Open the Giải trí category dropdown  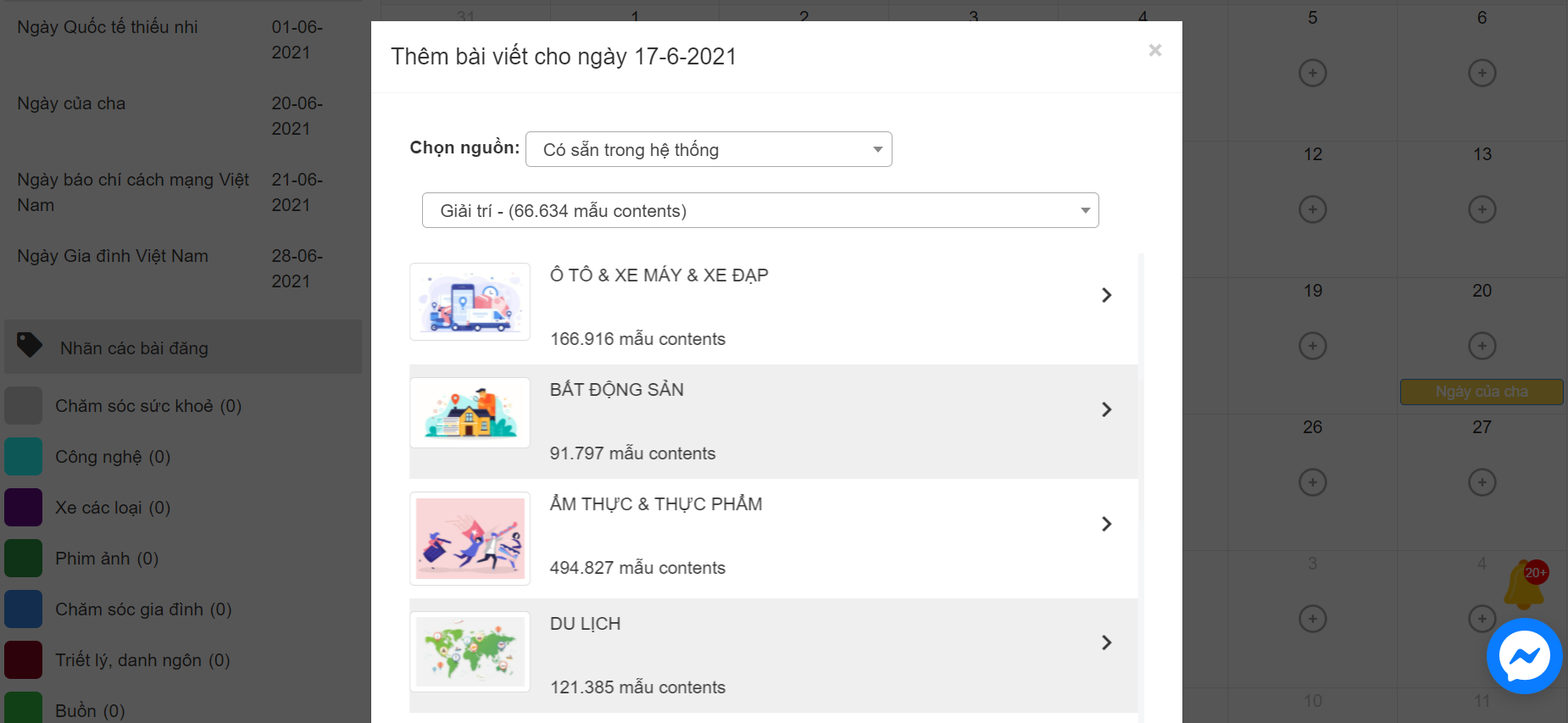pos(760,210)
